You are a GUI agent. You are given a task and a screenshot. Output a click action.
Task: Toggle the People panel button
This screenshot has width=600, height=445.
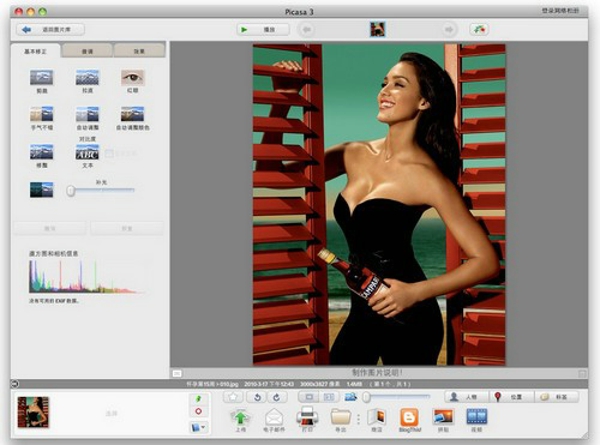pyautogui.click(x=465, y=397)
